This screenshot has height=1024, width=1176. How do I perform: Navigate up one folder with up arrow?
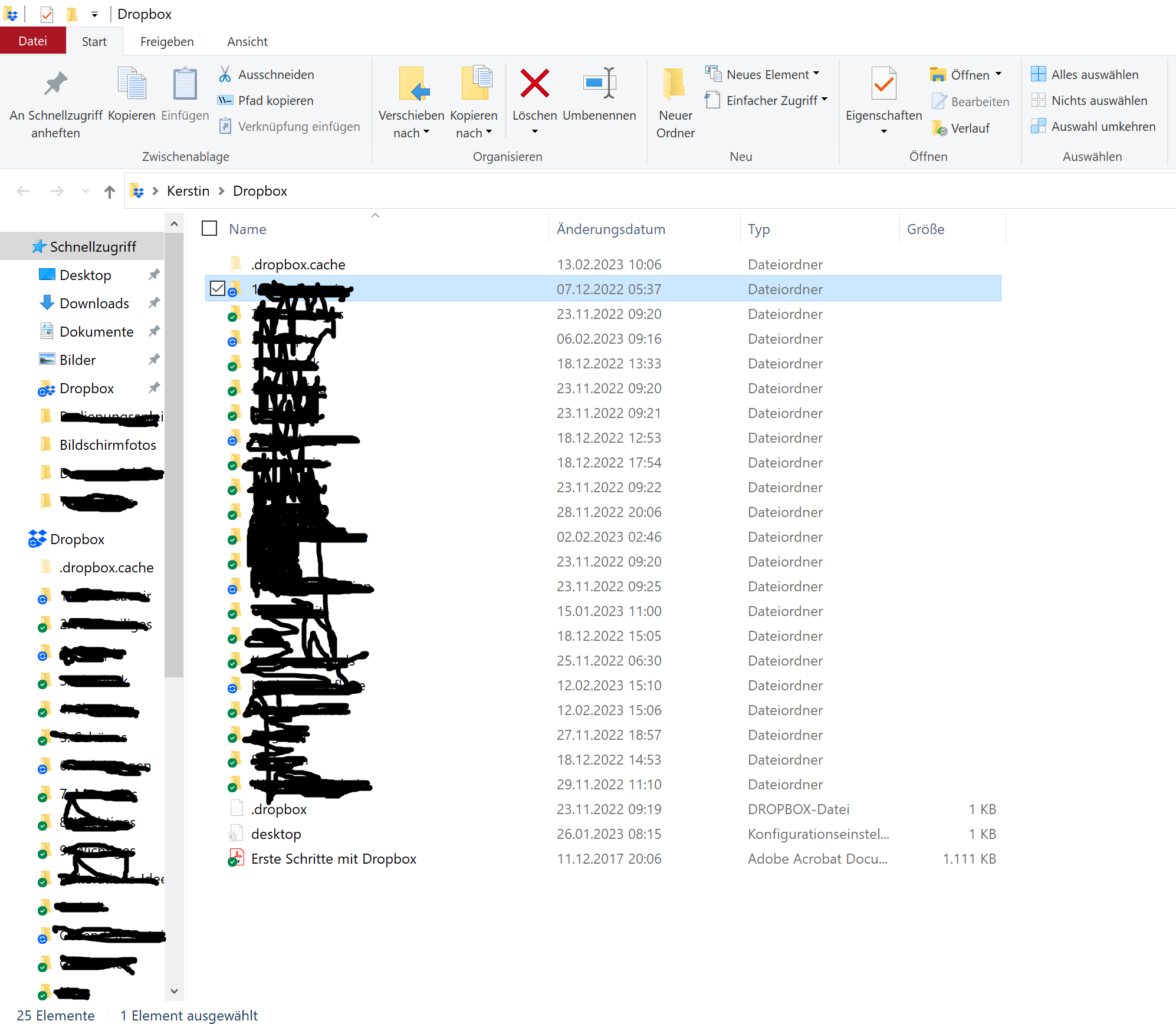click(110, 192)
